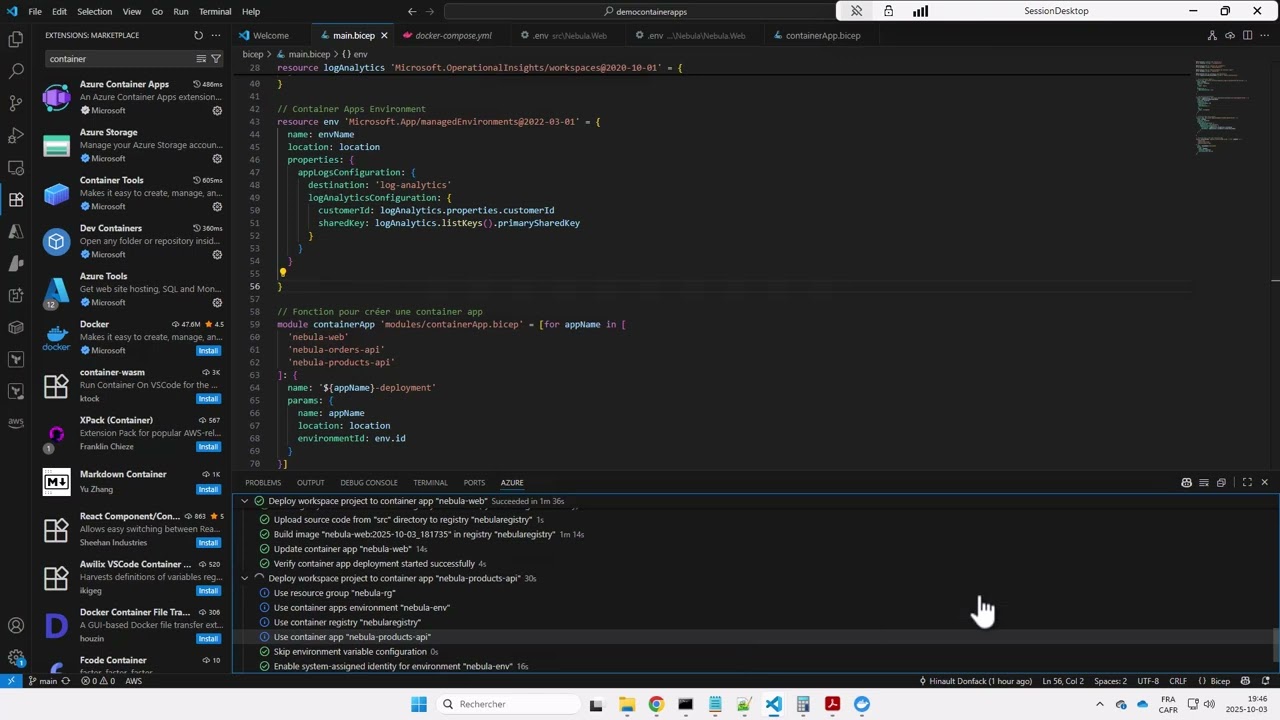Clear extensions search results
This screenshot has height=720, width=1280.
click(201, 59)
